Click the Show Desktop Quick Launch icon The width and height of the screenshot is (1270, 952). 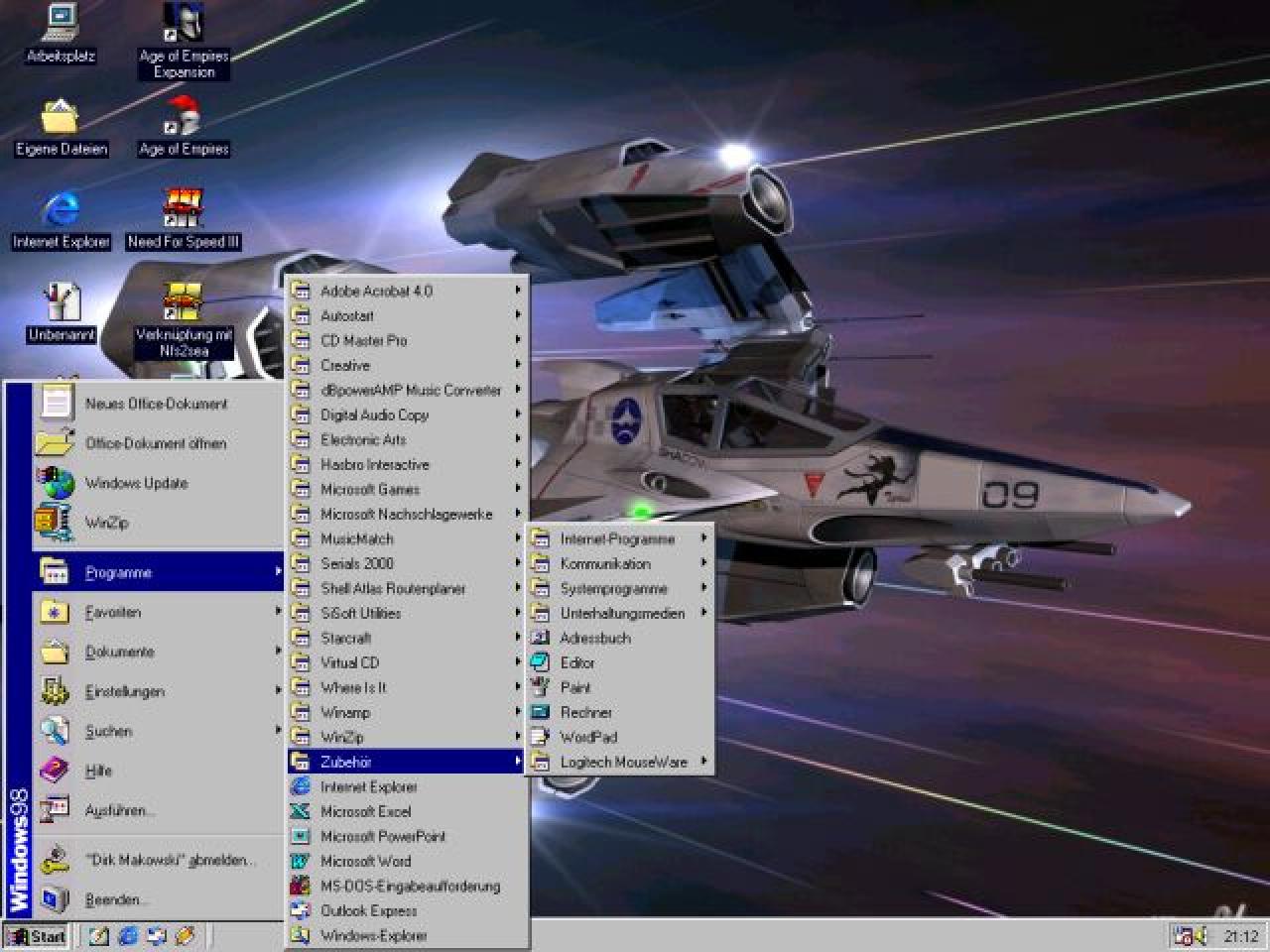pos(99,935)
